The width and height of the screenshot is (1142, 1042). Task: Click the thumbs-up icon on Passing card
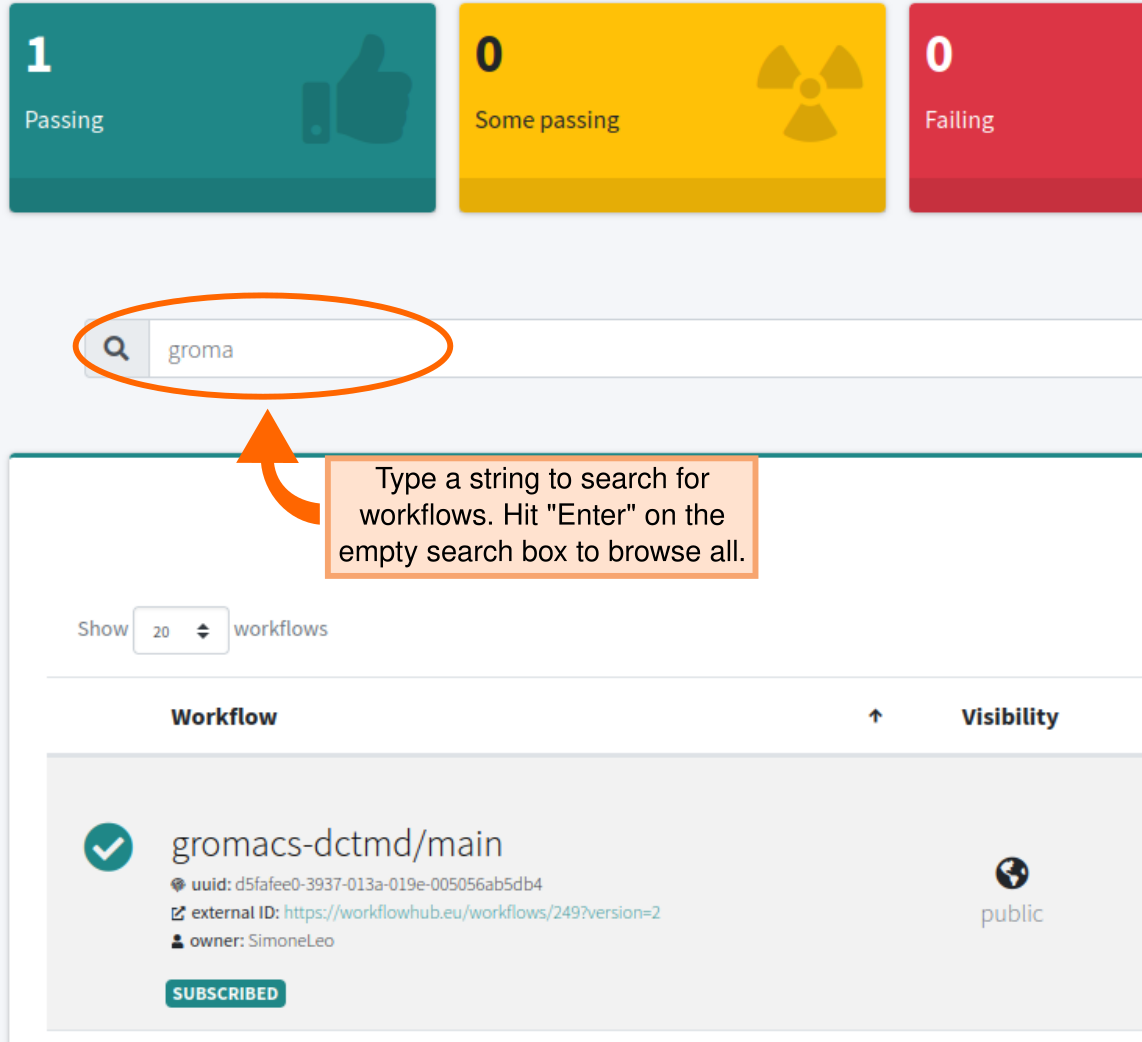pos(357,90)
